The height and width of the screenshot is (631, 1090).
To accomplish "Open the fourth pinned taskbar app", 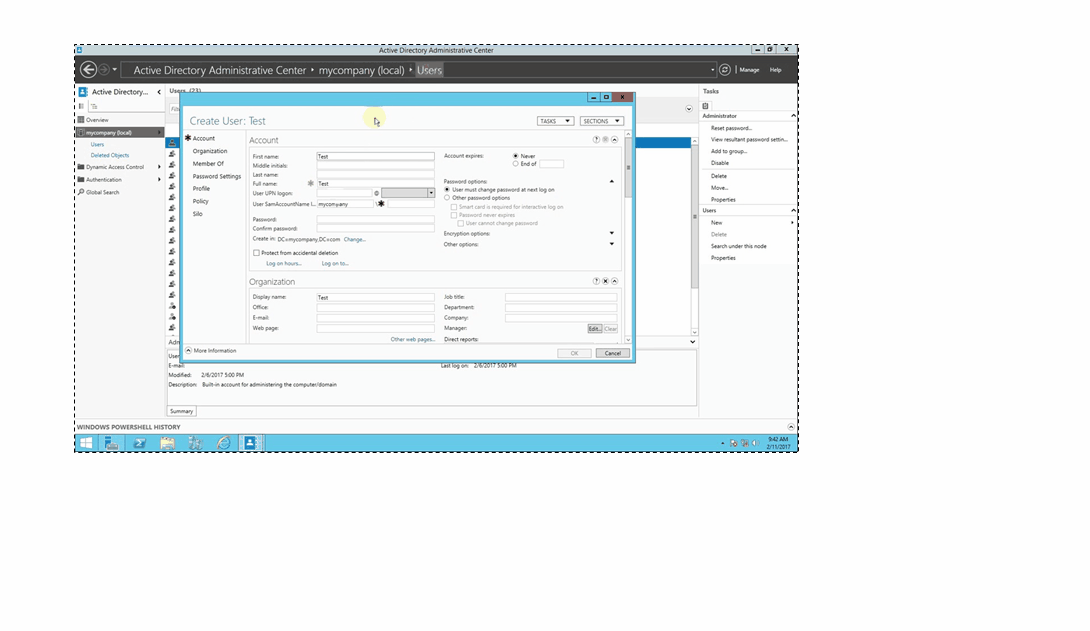I will pos(195,443).
